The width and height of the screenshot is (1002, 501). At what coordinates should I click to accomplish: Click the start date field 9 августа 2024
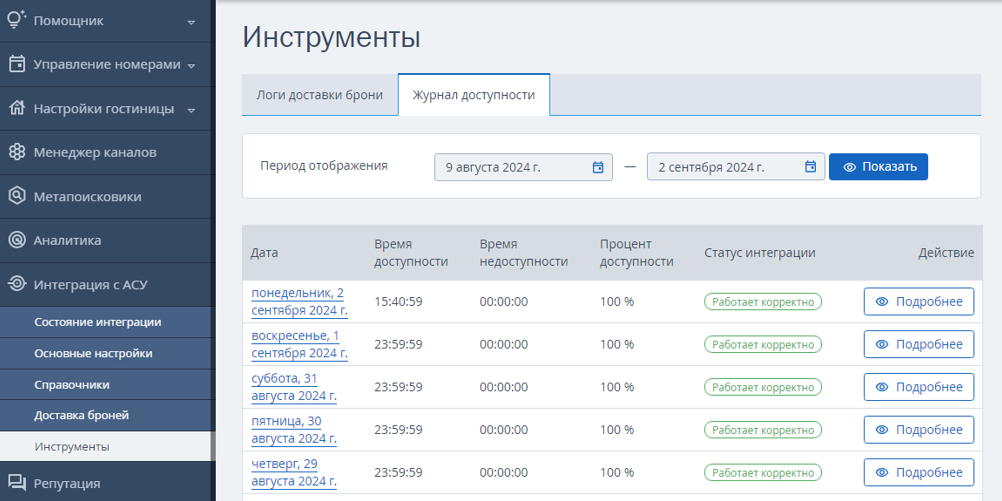[523, 167]
